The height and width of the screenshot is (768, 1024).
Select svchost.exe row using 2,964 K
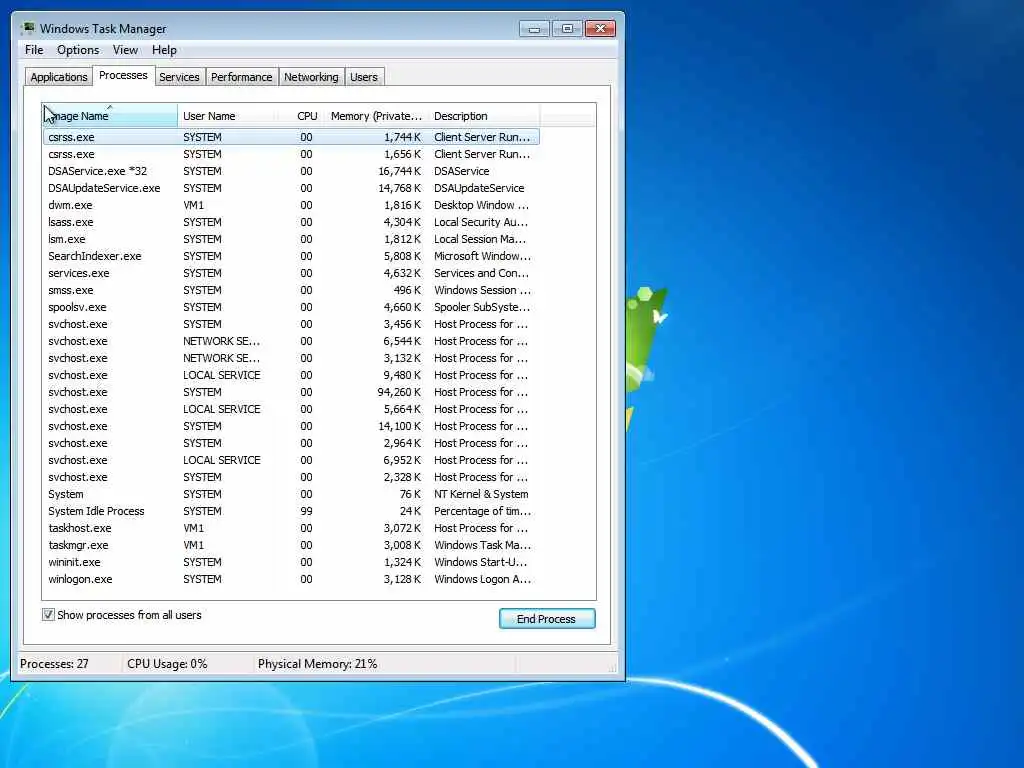click(x=291, y=443)
